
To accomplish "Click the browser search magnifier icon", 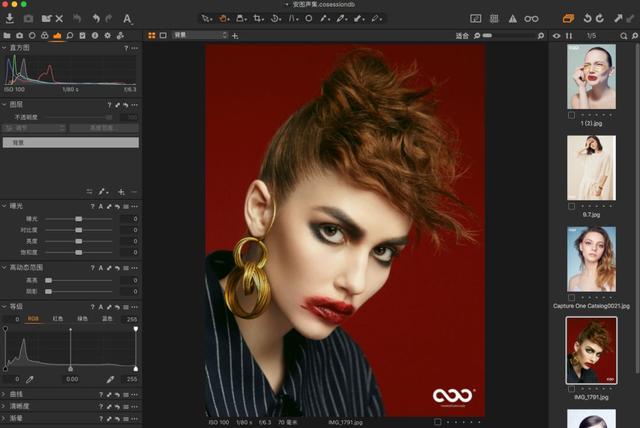I will coord(623,36).
